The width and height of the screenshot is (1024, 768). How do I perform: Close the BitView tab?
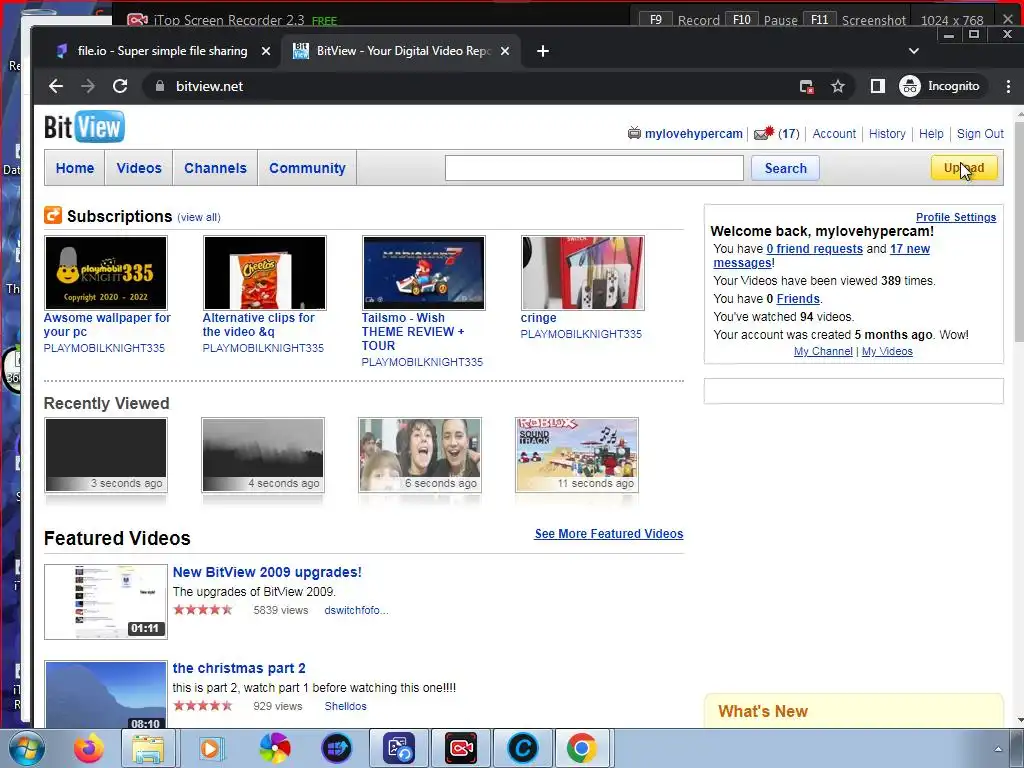tap(505, 51)
